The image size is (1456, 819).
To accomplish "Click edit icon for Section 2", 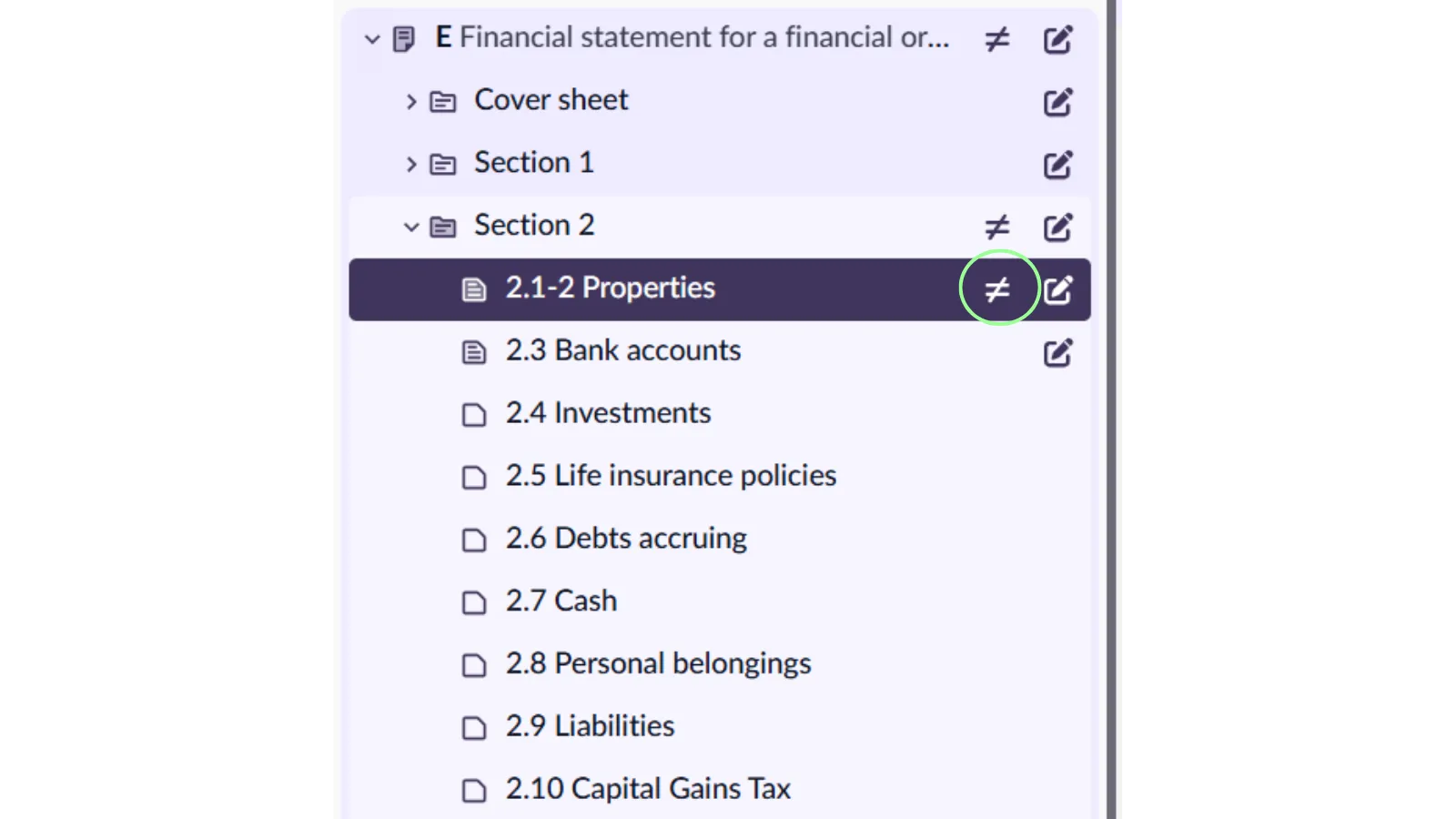I will [1057, 227].
